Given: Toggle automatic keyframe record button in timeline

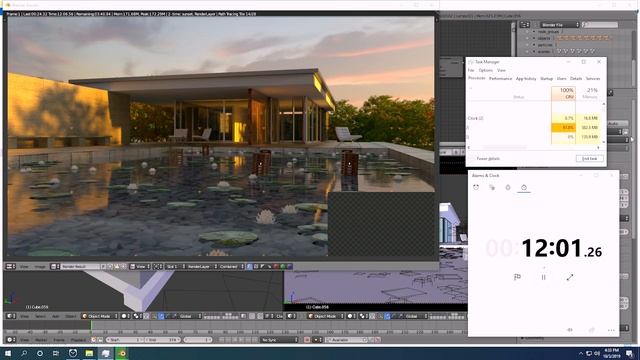Looking at the screenshot, I should tap(307, 340).
